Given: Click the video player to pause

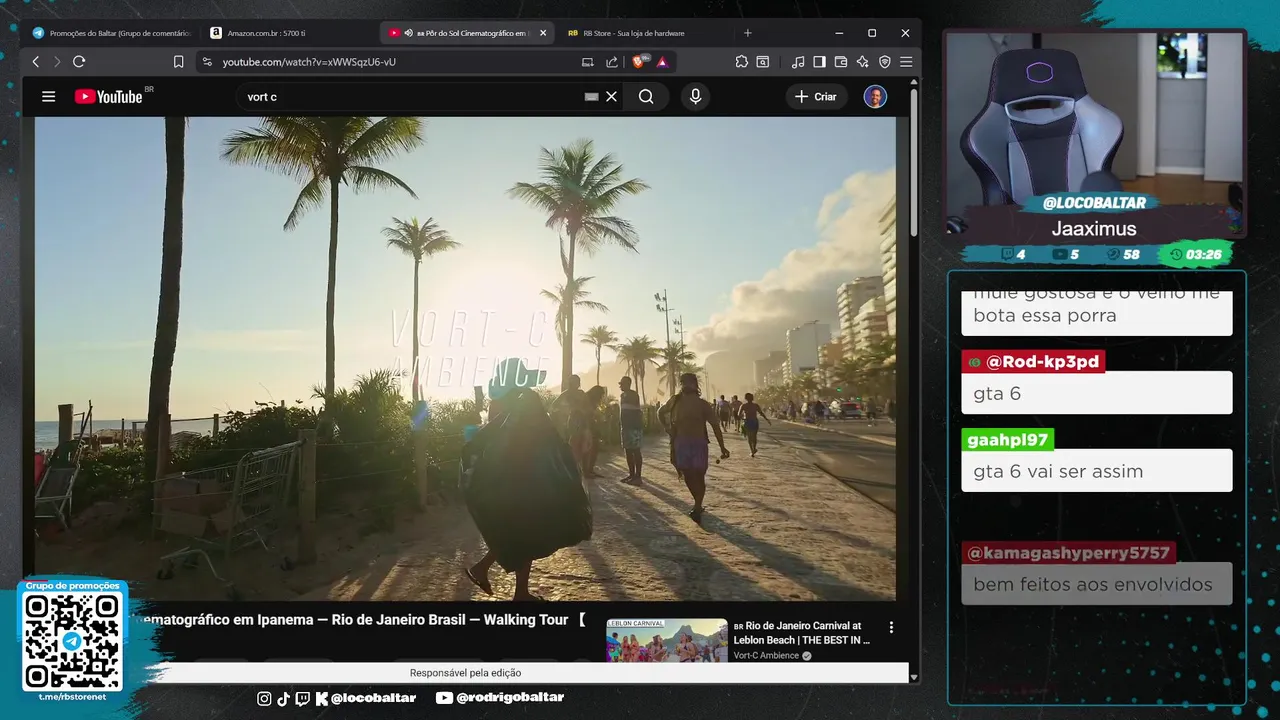Looking at the screenshot, I should pyautogui.click(x=465, y=358).
